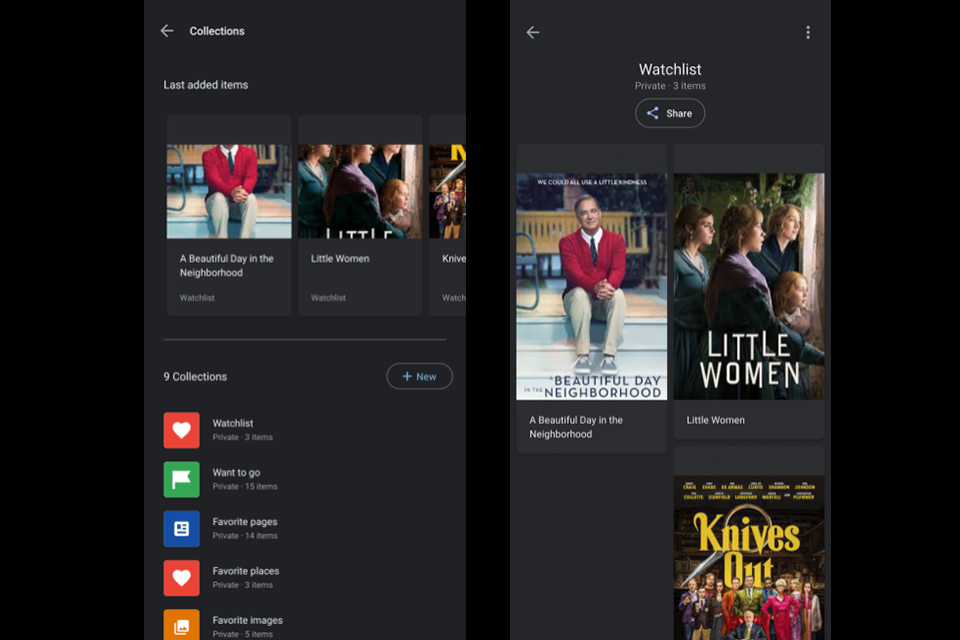This screenshot has width=960, height=640.
Task: Open the orange Favorite images icon
Action: click(181, 625)
